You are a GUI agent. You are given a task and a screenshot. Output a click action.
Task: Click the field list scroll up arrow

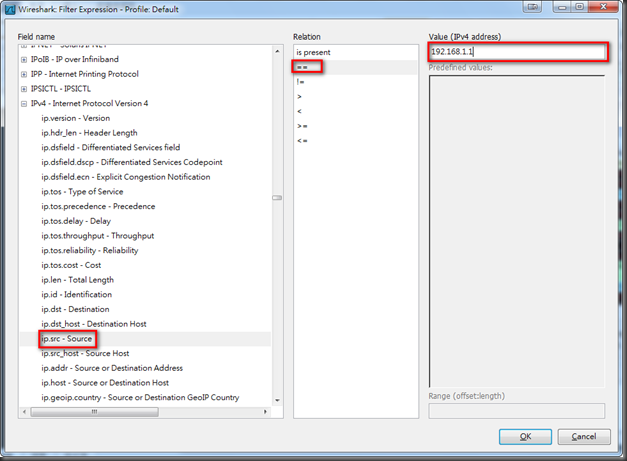tap(277, 51)
